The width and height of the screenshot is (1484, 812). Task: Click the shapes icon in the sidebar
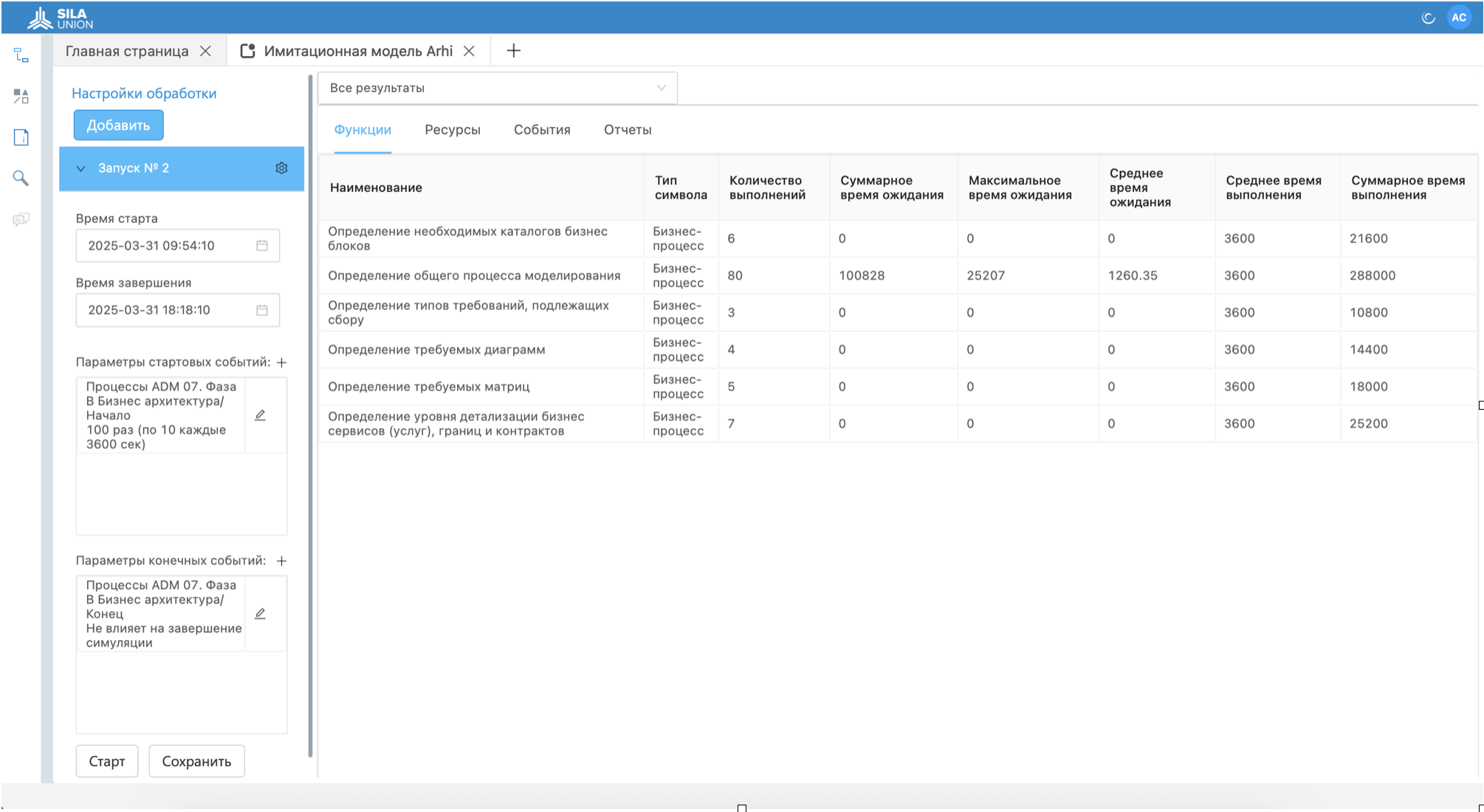pyautogui.click(x=21, y=96)
